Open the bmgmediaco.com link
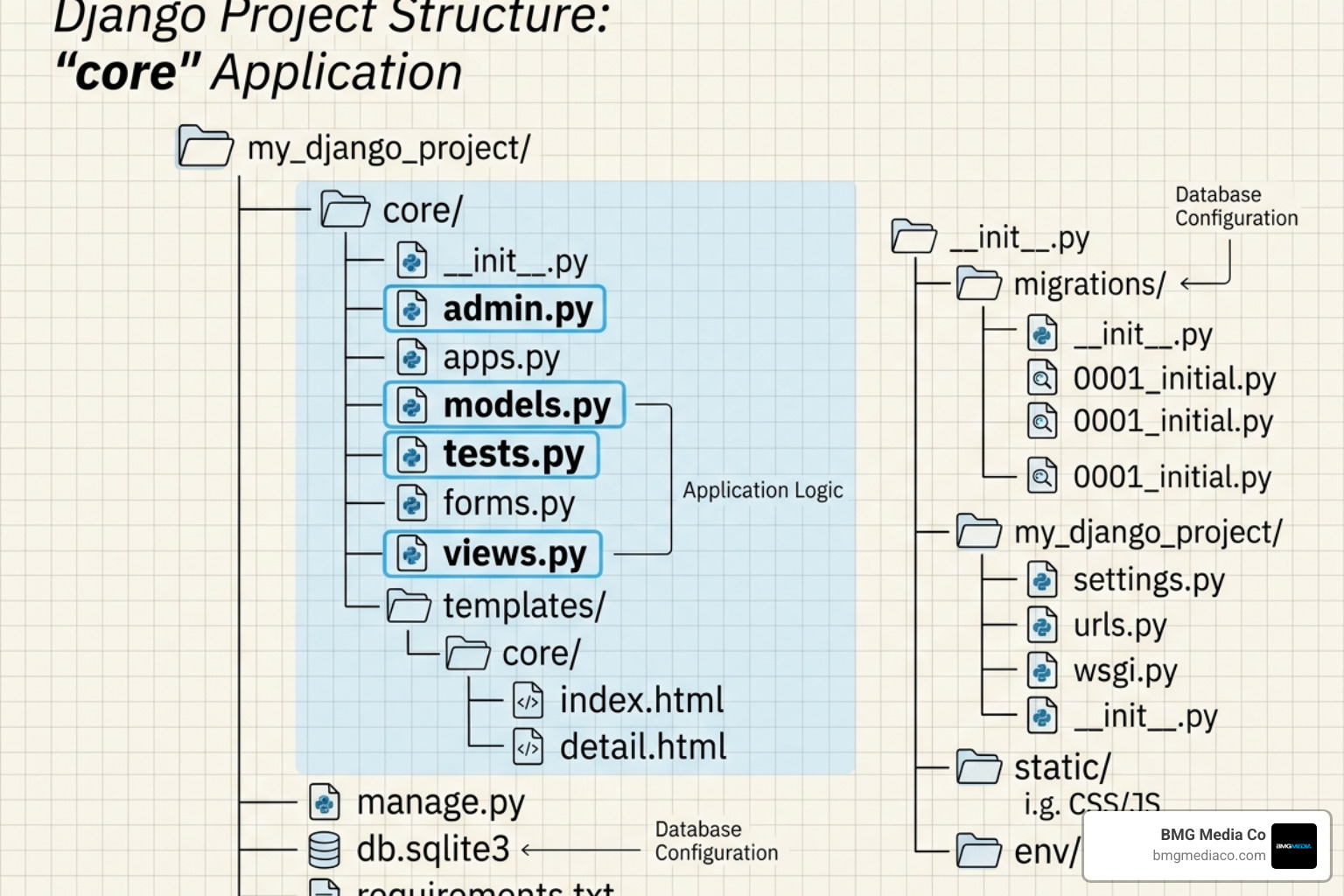Image resolution: width=1344 pixels, height=896 pixels. (1209, 856)
